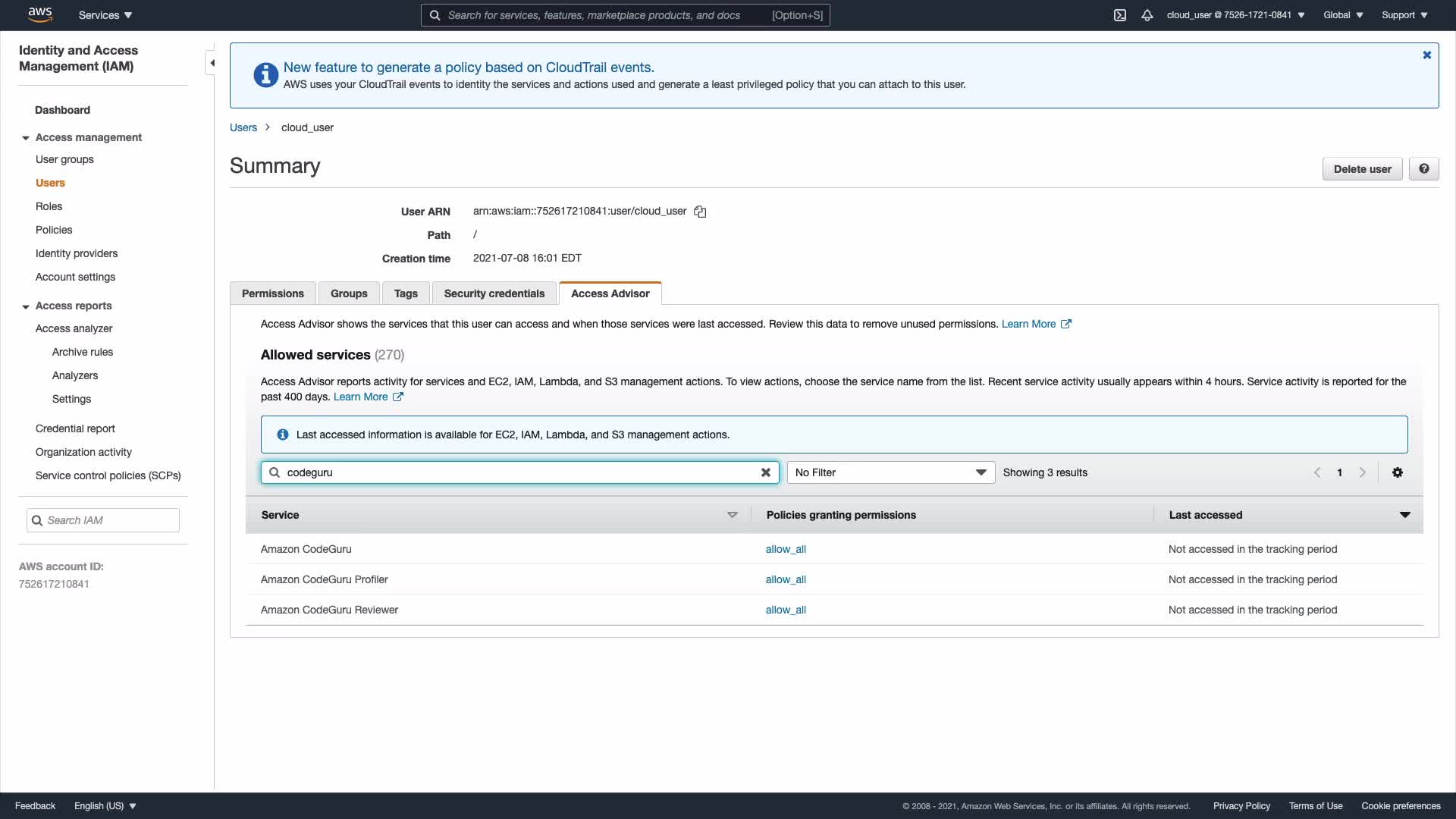This screenshot has height=819, width=1456.
Task: Open allow_all policy for CodeGuru Profiler
Action: 785,579
